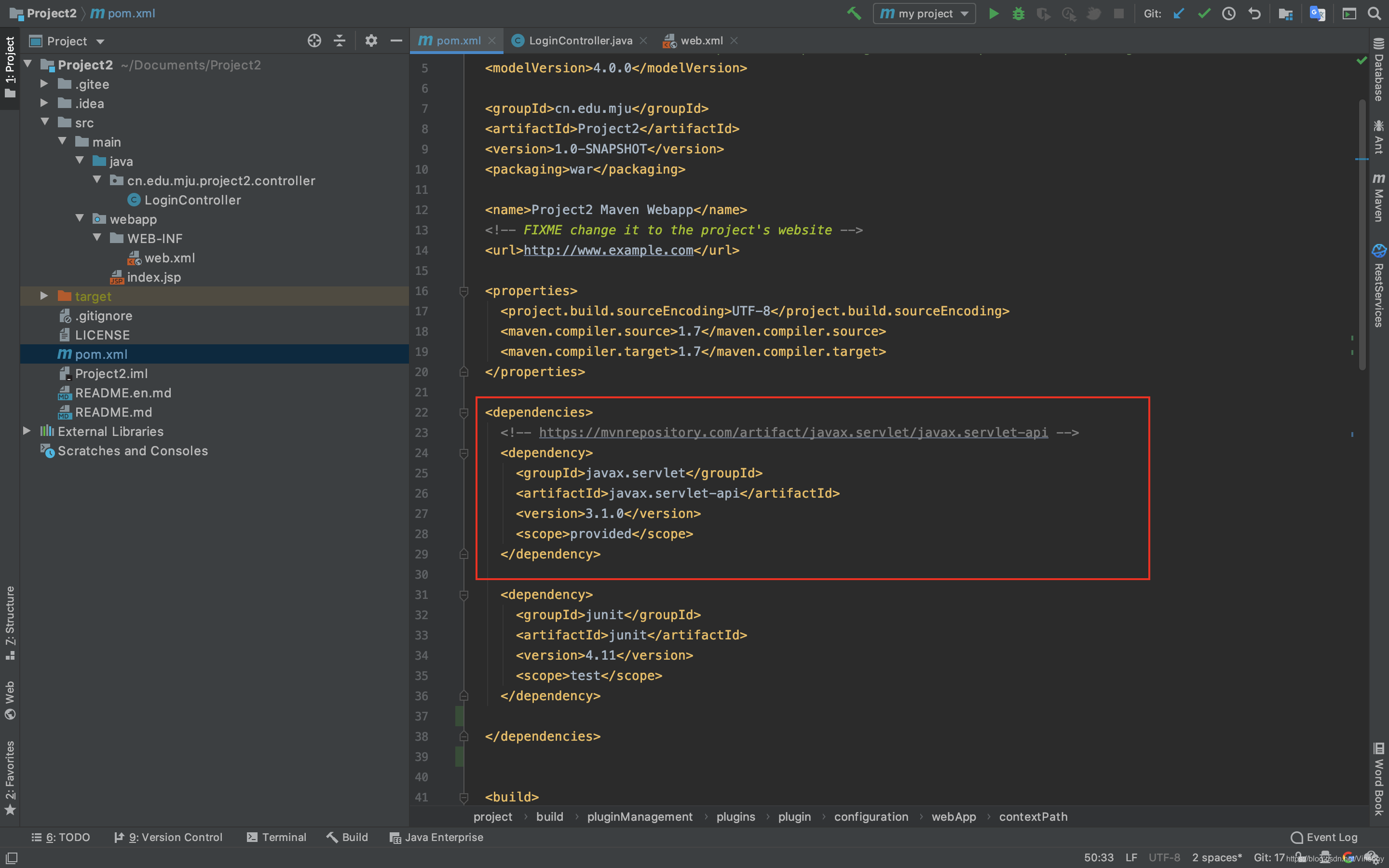Revert changes with the rollback arrow icon
The image size is (1389, 868).
pyautogui.click(x=1254, y=13)
